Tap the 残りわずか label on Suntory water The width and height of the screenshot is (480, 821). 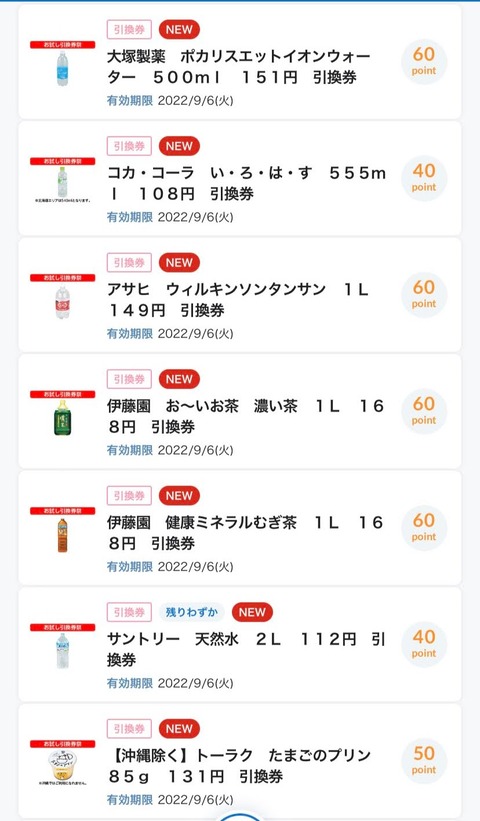191,612
